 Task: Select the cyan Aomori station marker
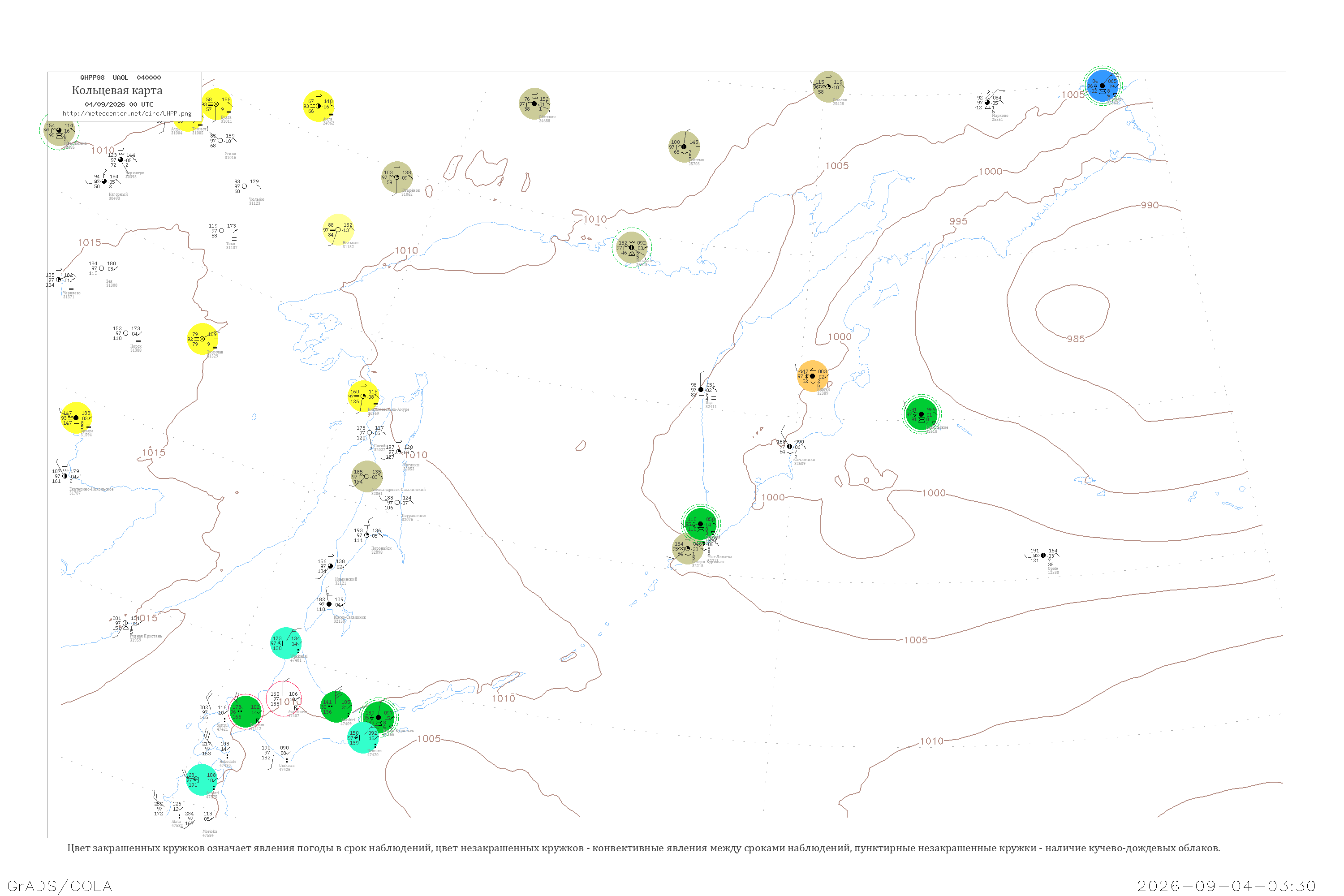tap(202, 780)
